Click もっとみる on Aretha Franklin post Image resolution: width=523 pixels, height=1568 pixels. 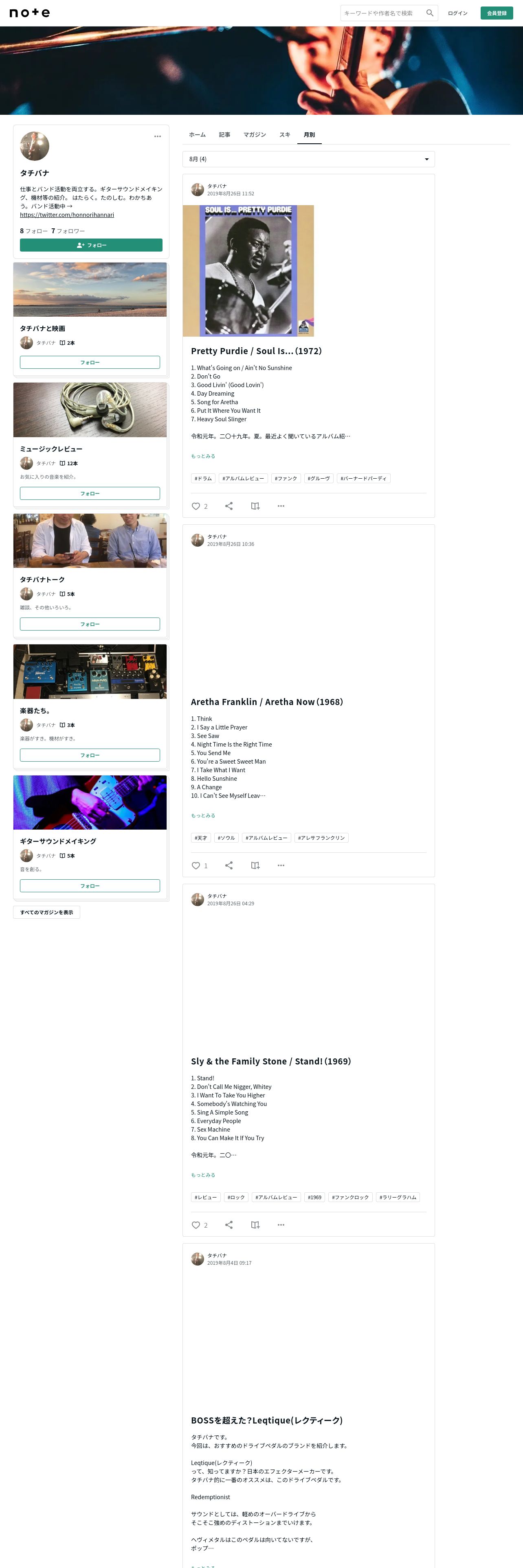pos(203,815)
